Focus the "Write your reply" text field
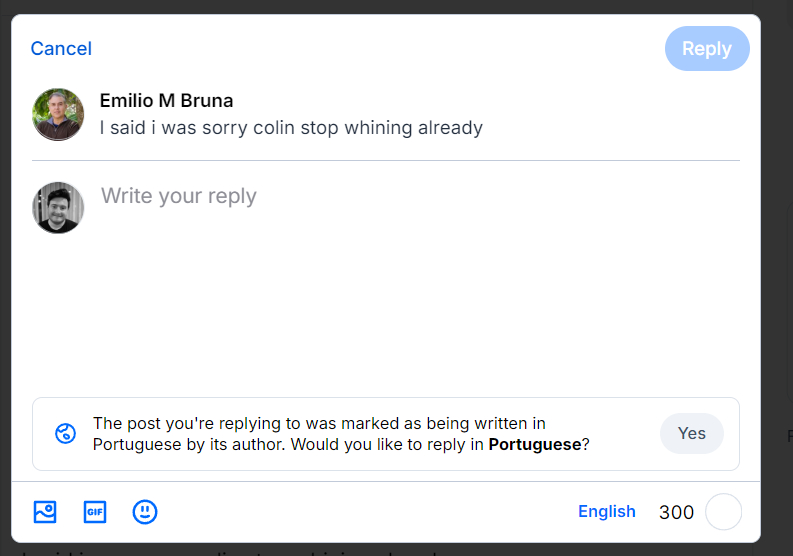Viewport: 793px width, 556px height. click(x=300, y=196)
